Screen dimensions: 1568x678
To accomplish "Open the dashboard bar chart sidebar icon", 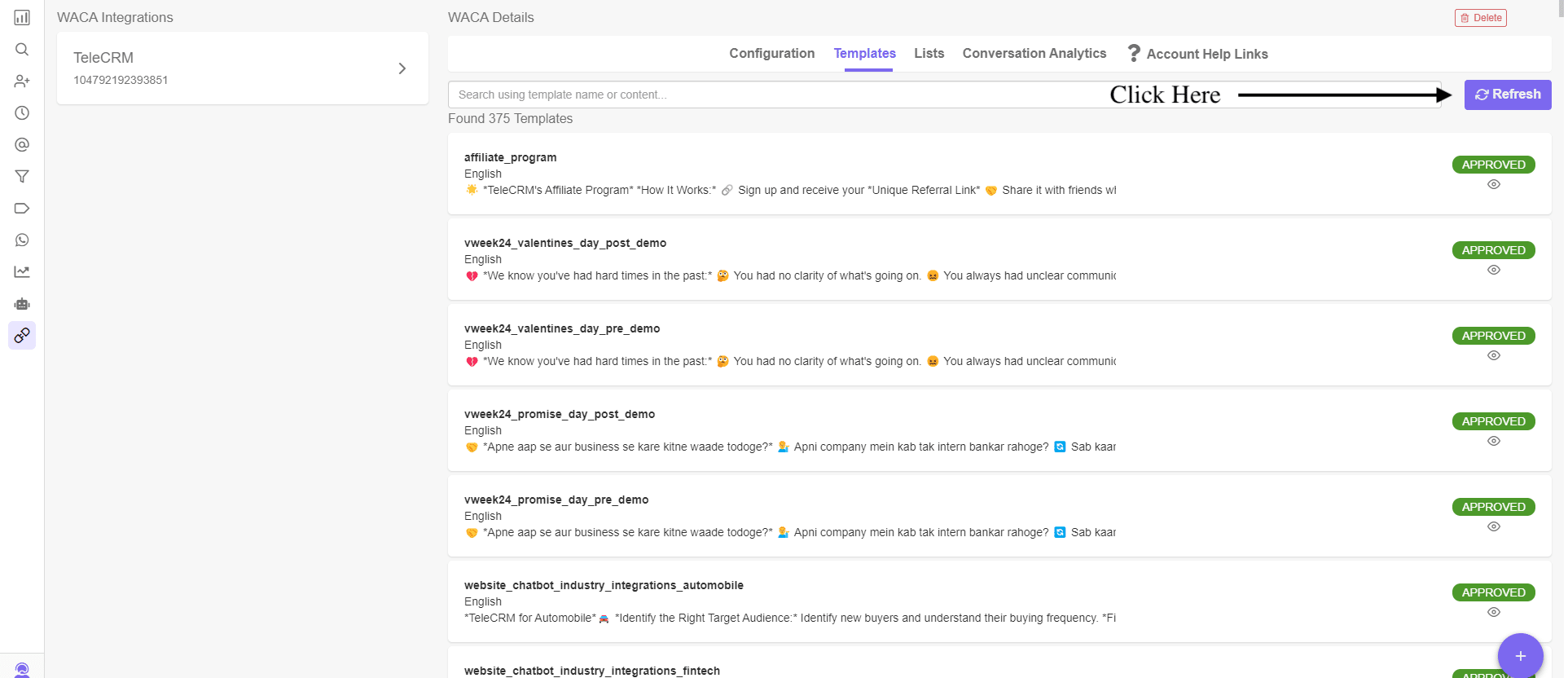I will [22, 17].
